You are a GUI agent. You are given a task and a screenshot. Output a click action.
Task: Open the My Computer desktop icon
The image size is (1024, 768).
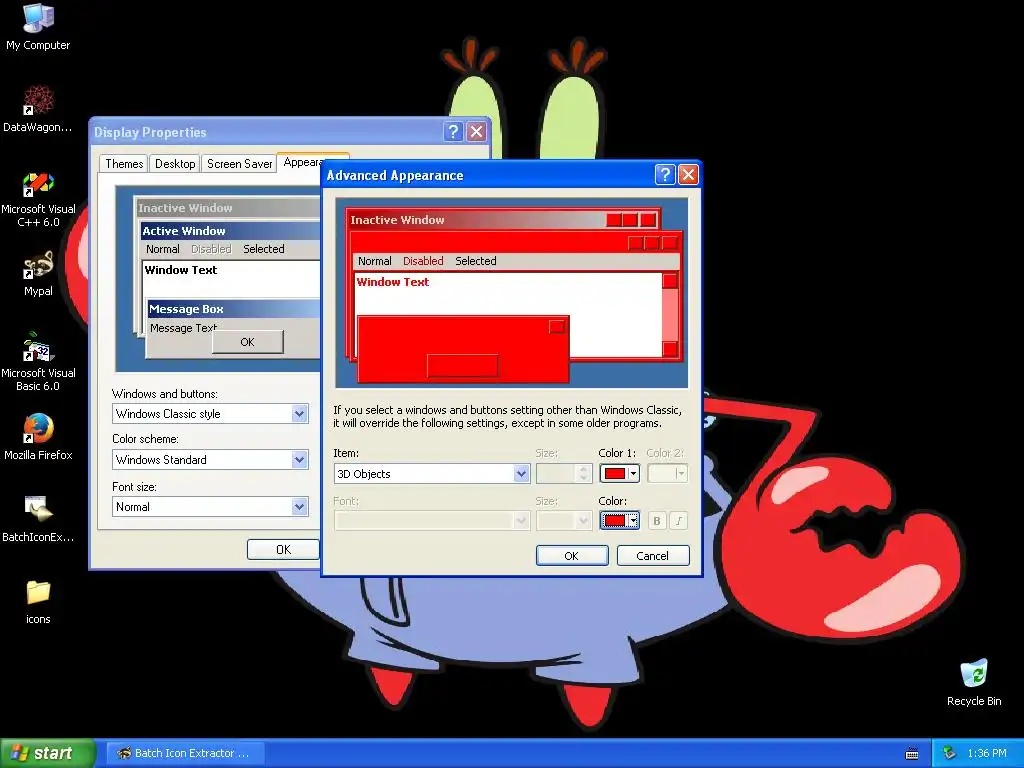38,27
